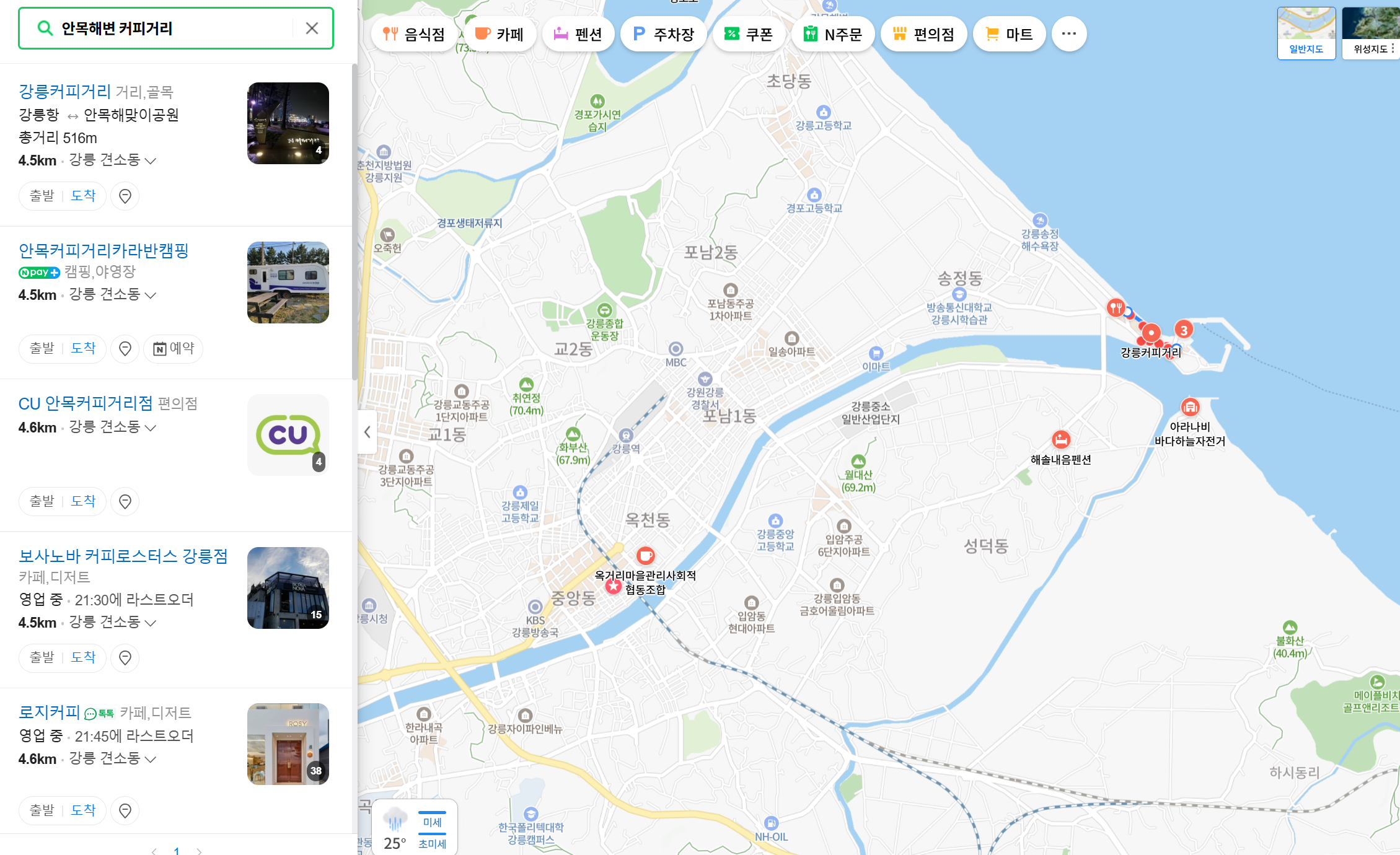Open 강릉커피거리 result title

[x=65, y=92]
